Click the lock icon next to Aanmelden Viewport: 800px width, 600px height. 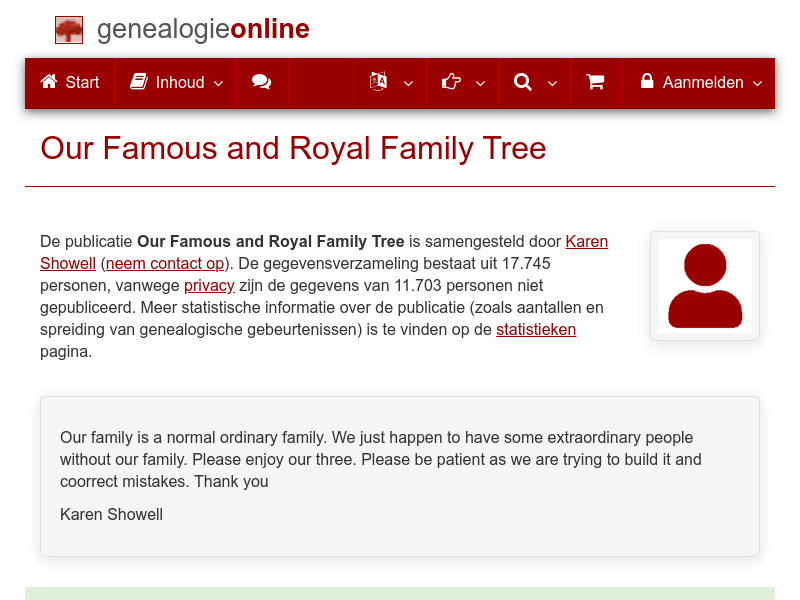pyautogui.click(x=646, y=83)
